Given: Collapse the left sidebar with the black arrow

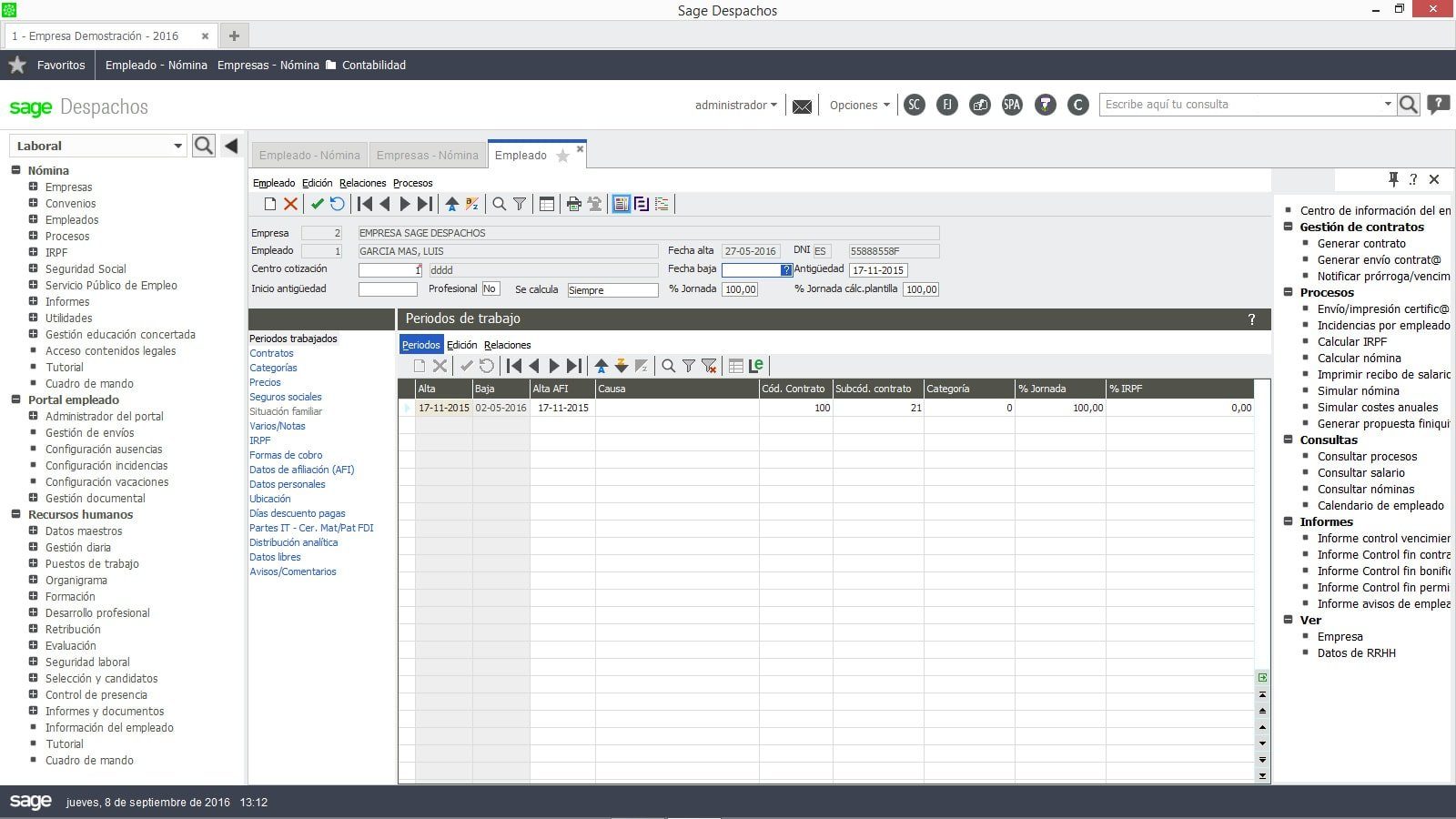Looking at the screenshot, I should pyautogui.click(x=231, y=146).
